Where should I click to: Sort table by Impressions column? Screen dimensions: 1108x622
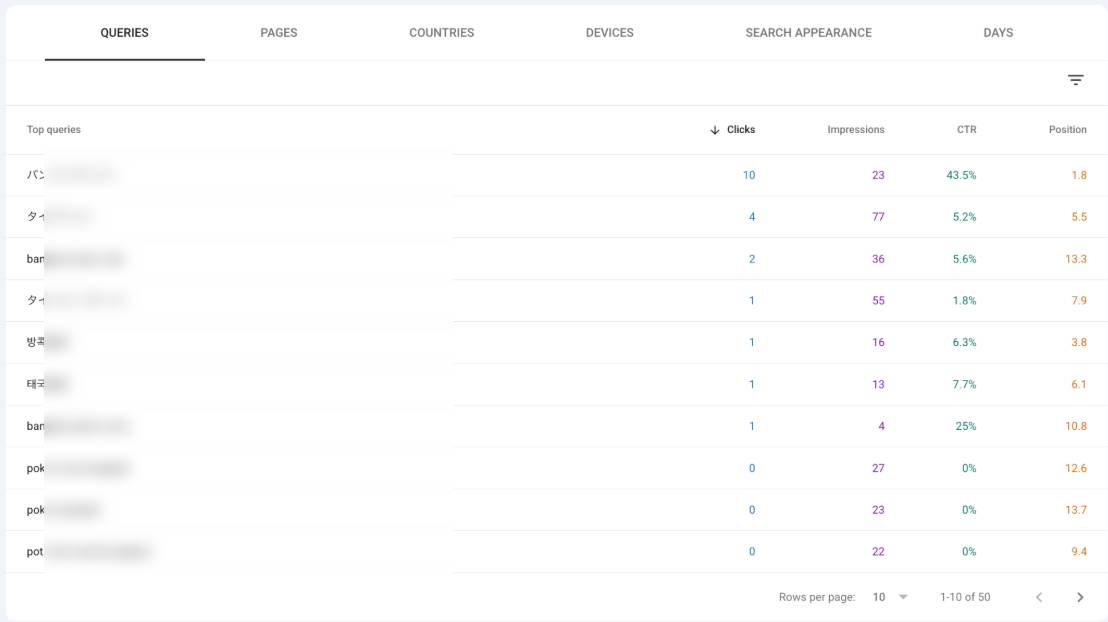click(856, 129)
